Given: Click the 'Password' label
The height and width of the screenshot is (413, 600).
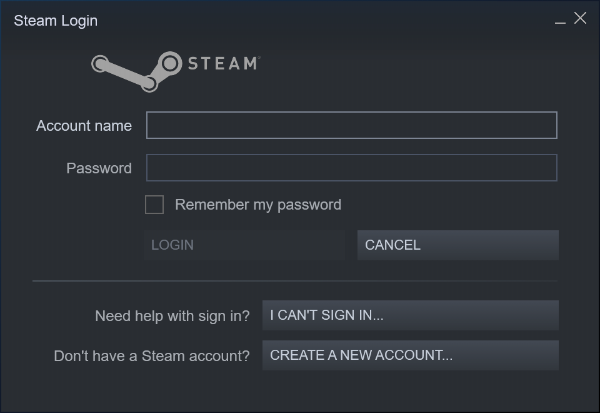Looking at the screenshot, I should point(99,168).
